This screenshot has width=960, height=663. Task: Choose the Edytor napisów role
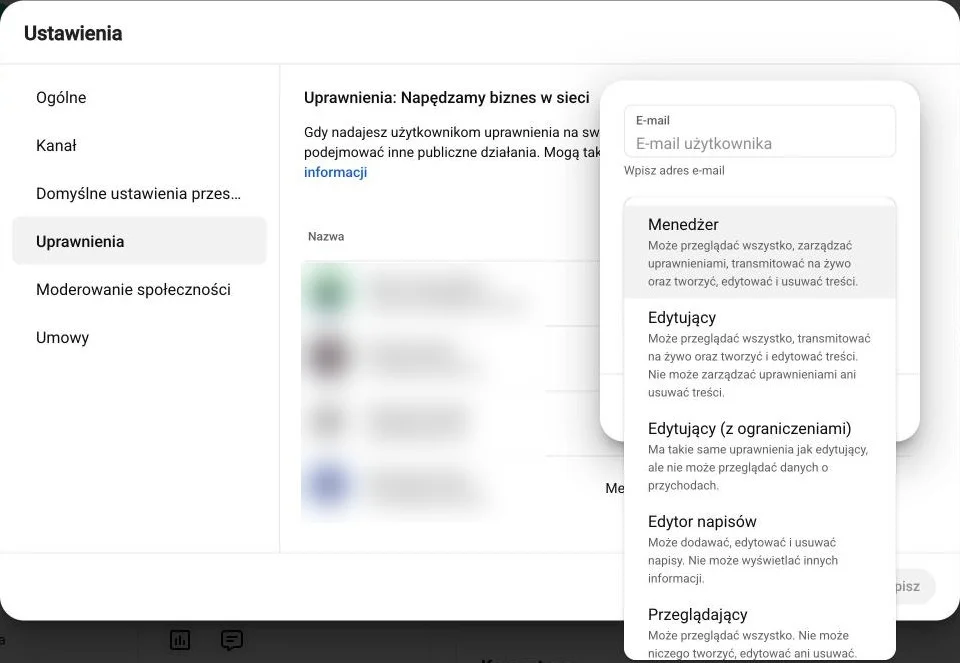click(760, 549)
